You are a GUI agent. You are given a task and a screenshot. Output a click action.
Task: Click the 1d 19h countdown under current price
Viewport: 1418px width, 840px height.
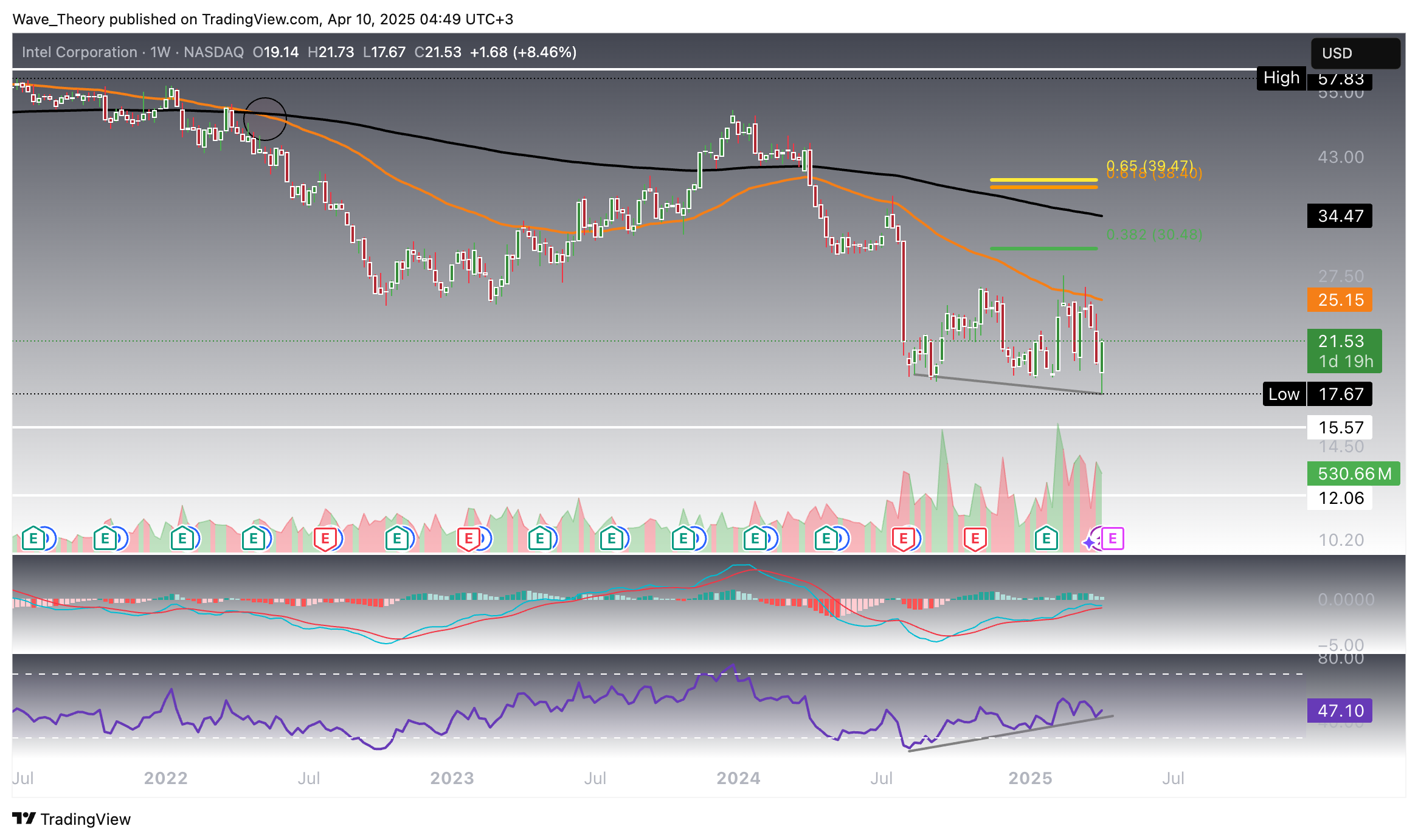(1345, 362)
